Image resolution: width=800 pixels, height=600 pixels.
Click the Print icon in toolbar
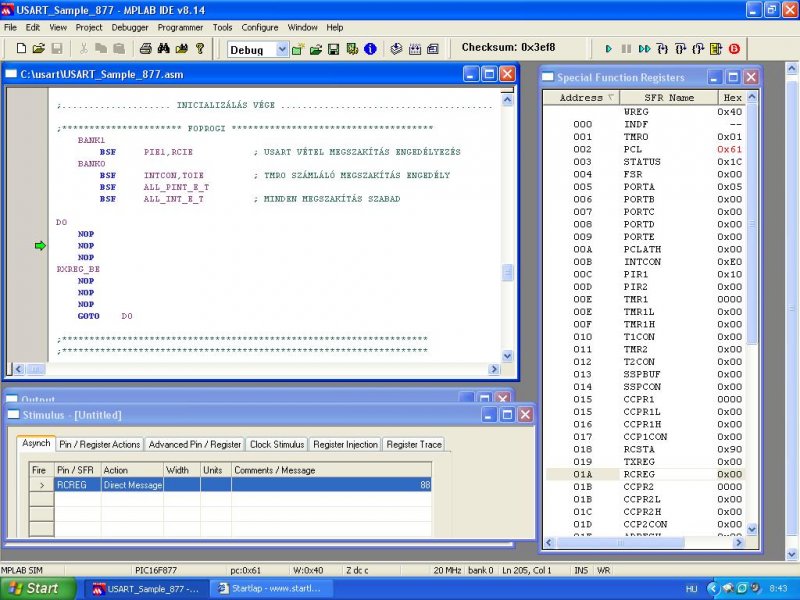pos(145,48)
